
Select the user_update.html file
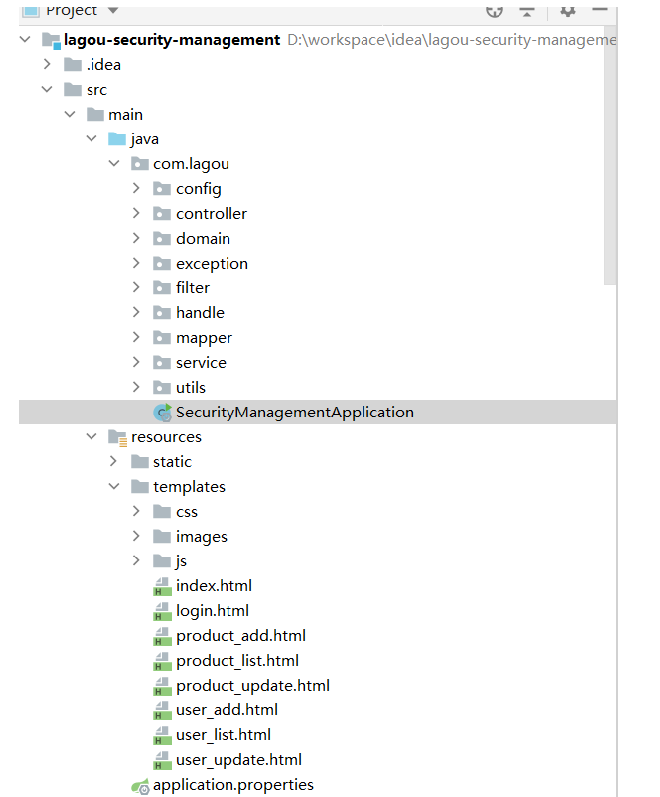239,760
